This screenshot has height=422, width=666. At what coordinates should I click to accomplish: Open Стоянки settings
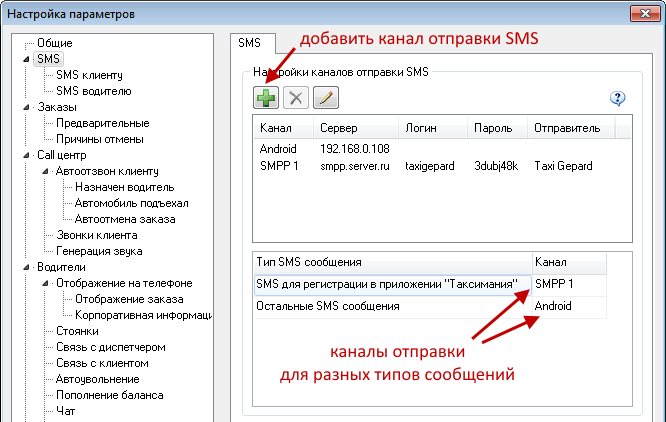77,331
